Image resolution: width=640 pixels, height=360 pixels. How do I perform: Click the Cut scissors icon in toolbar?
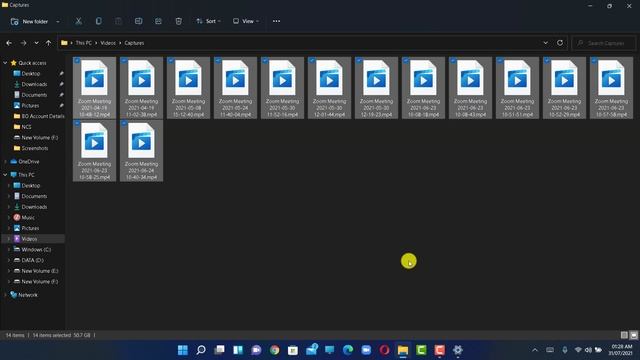click(x=78, y=21)
